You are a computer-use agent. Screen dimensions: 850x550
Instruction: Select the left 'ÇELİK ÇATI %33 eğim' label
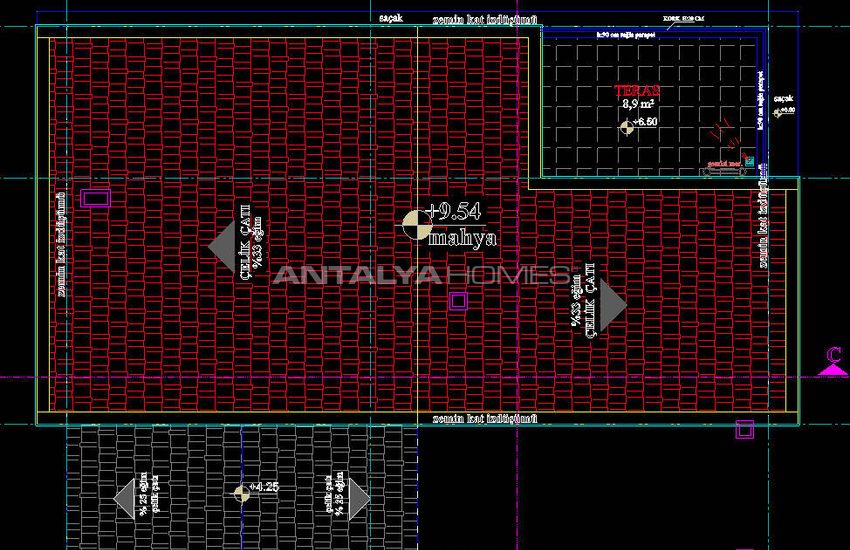point(252,242)
